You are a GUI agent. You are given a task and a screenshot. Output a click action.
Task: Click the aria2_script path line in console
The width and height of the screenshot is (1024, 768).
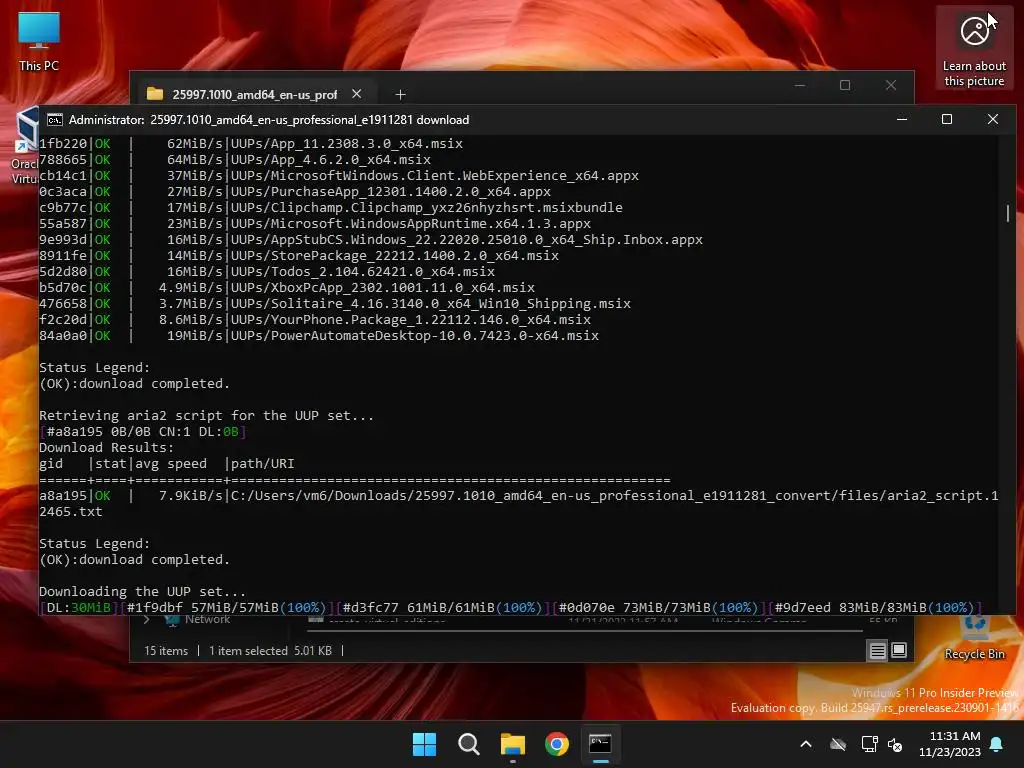519,504
